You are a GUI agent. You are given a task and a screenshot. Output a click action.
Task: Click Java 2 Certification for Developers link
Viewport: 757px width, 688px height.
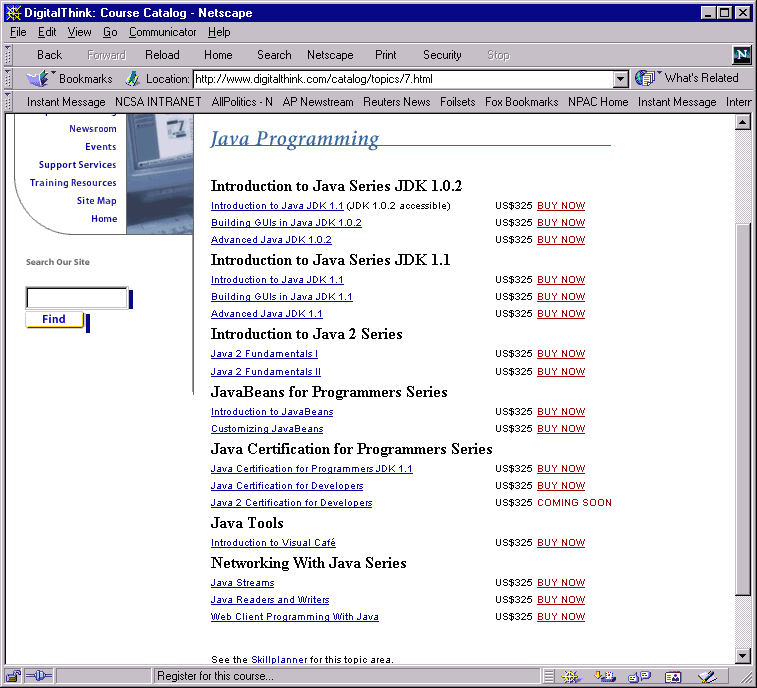(x=291, y=503)
